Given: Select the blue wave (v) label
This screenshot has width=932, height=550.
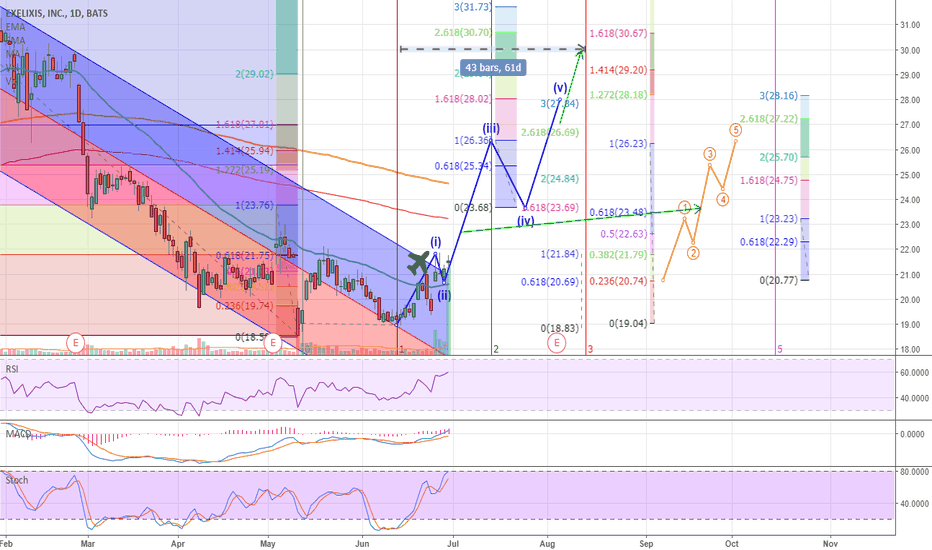Looking at the screenshot, I should pos(560,89).
